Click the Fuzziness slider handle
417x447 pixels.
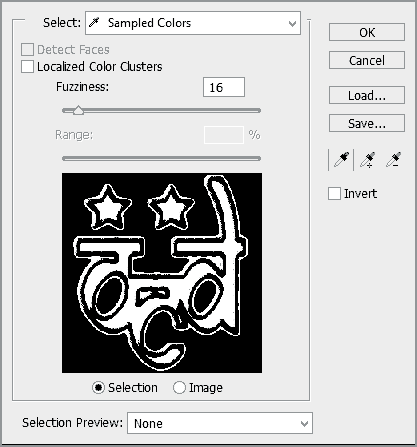pos(78,110)
